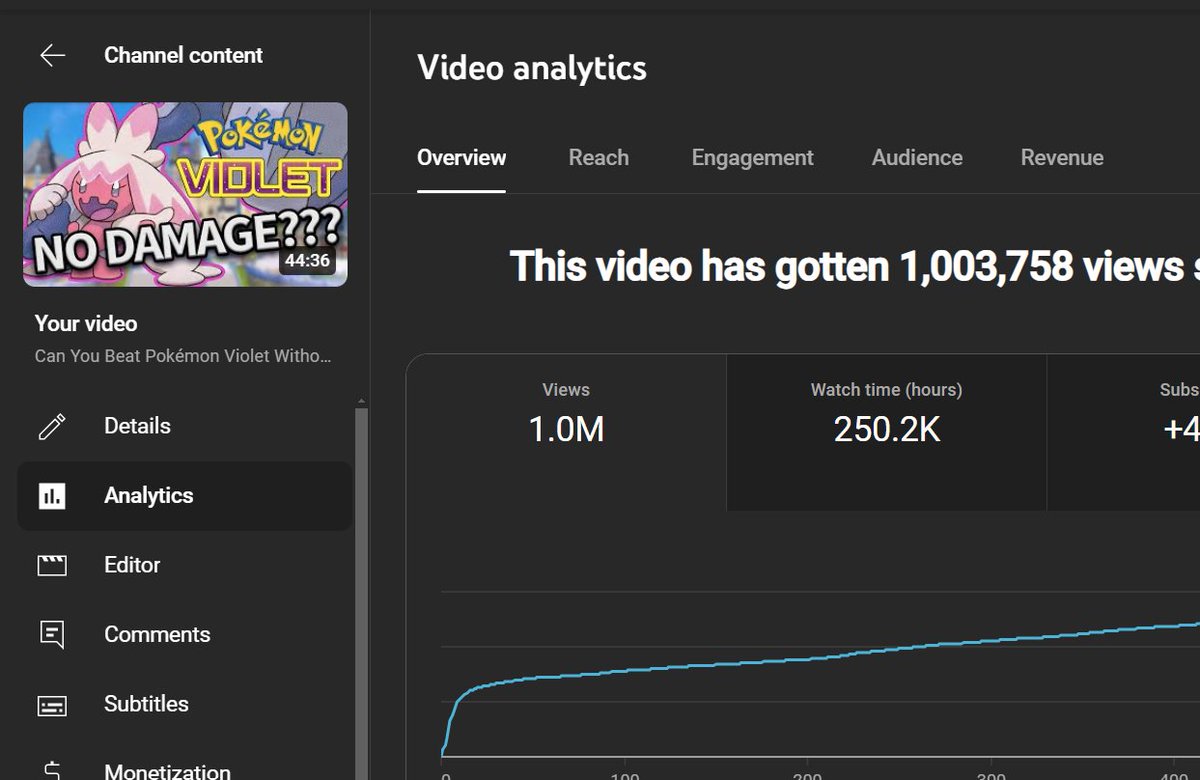Click the Monetization dollar icon
Image resolution: width=1200 pixels, height=780 pixels.
pyautogui.click(x=52, y=770)
